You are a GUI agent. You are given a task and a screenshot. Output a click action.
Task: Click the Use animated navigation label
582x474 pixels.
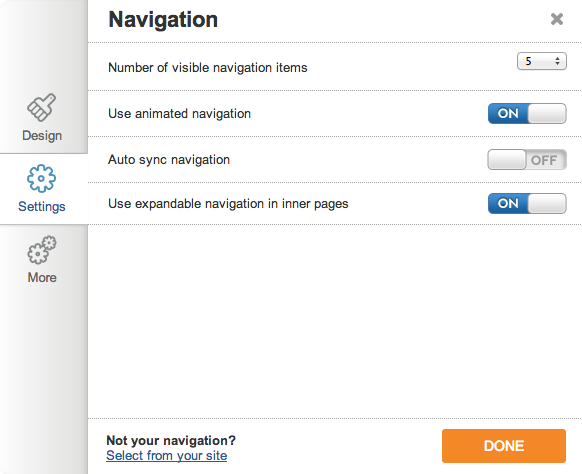point(180,114)
